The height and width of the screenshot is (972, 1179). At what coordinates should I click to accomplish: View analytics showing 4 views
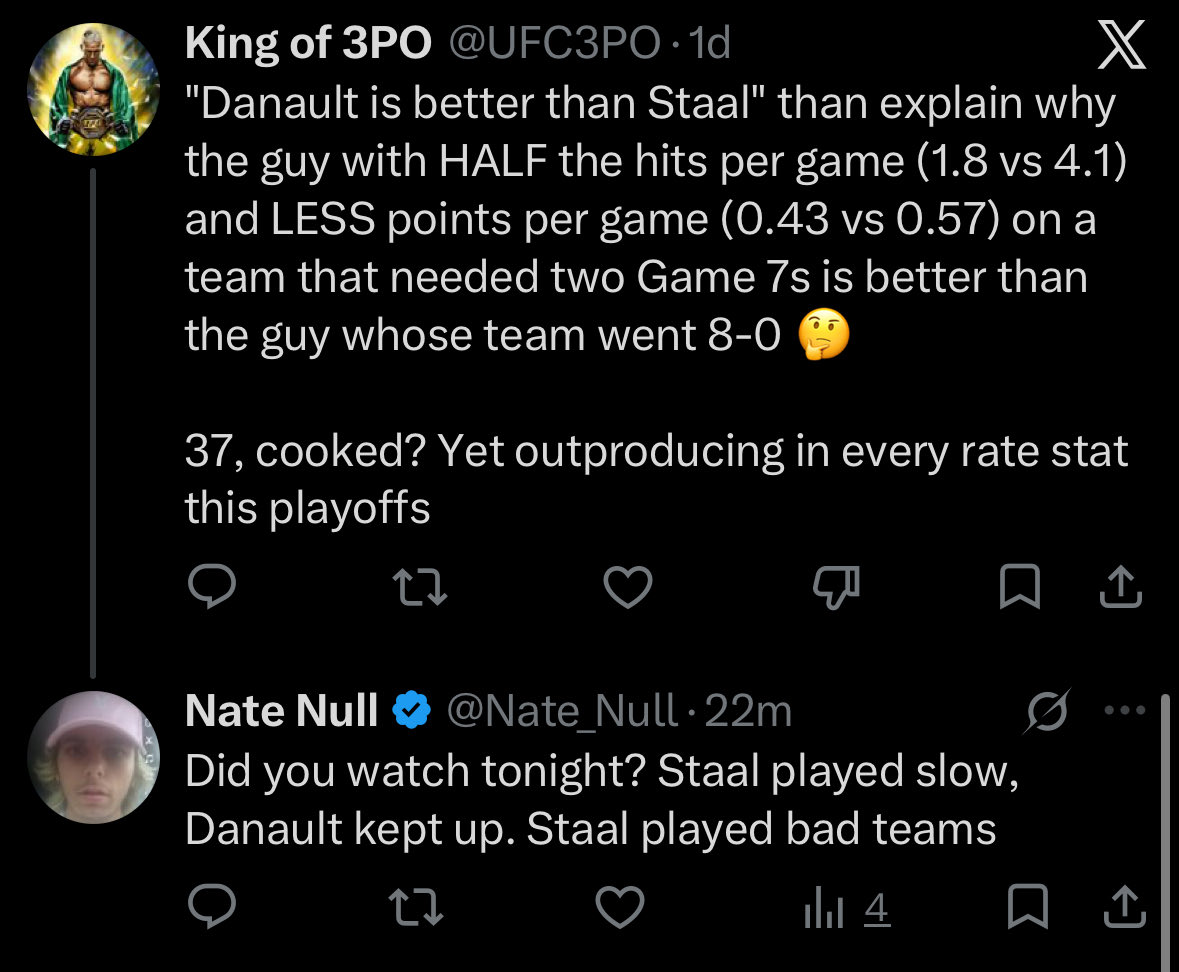pyautogui.click(x=847, y=908)
